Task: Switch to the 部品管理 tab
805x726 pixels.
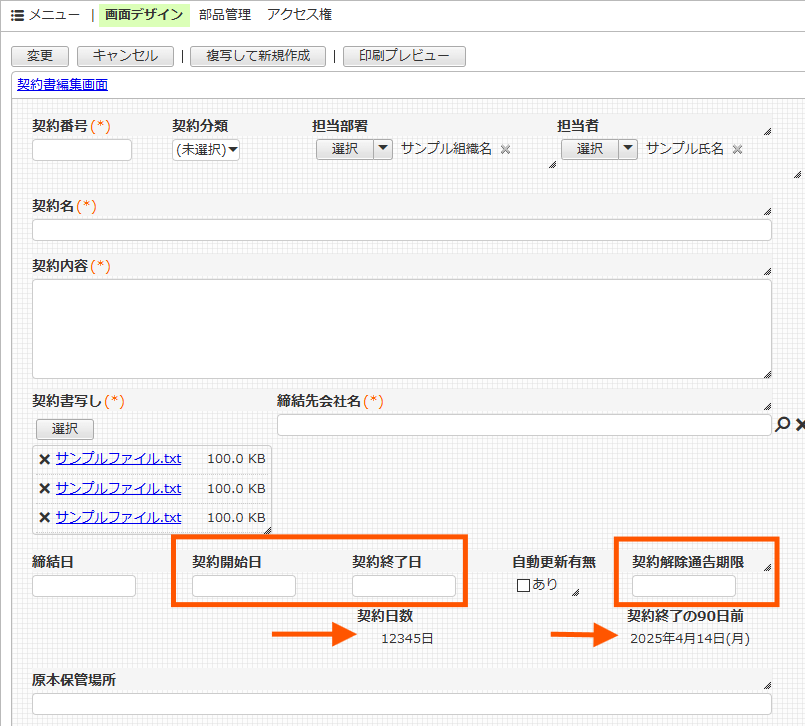Action: point(226,15)
